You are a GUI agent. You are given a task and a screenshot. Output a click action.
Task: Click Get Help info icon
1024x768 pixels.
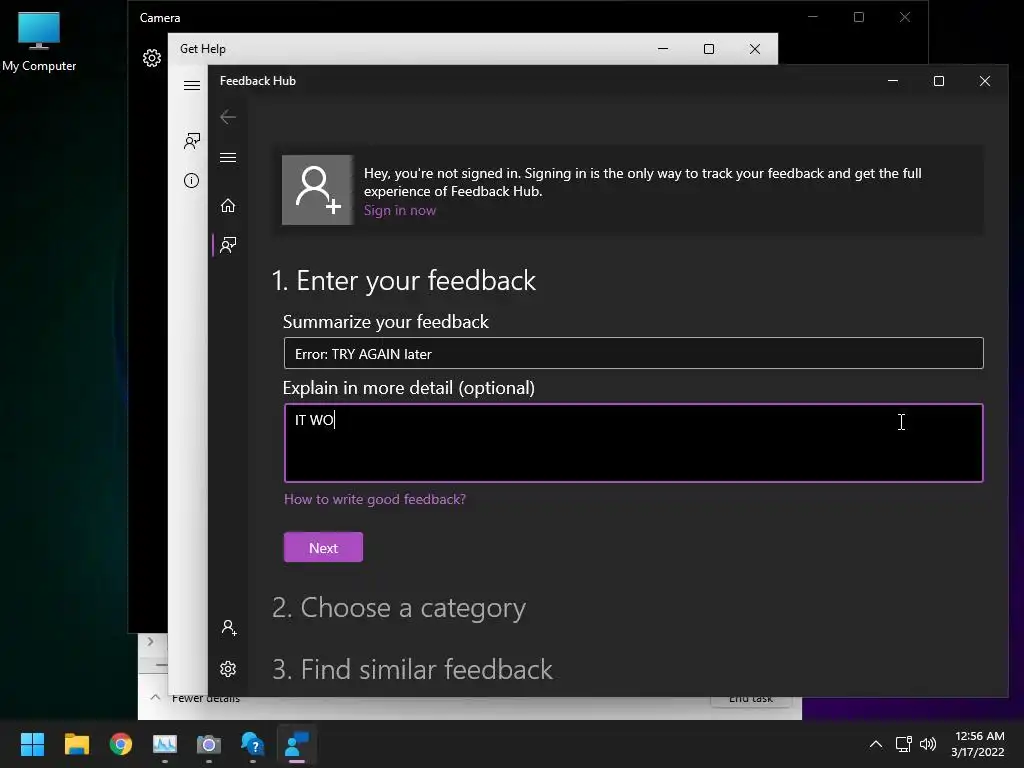point(191,180)
